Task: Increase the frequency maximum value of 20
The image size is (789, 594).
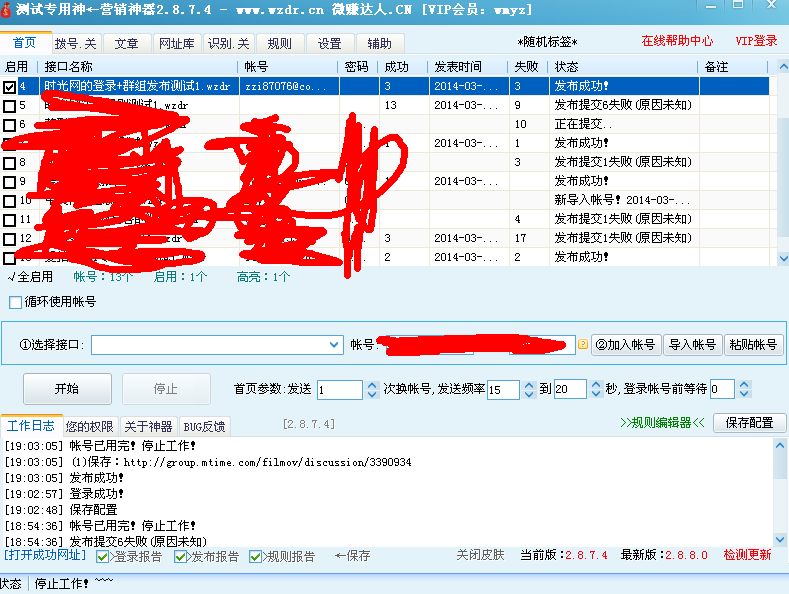Action: coord(596,385)
